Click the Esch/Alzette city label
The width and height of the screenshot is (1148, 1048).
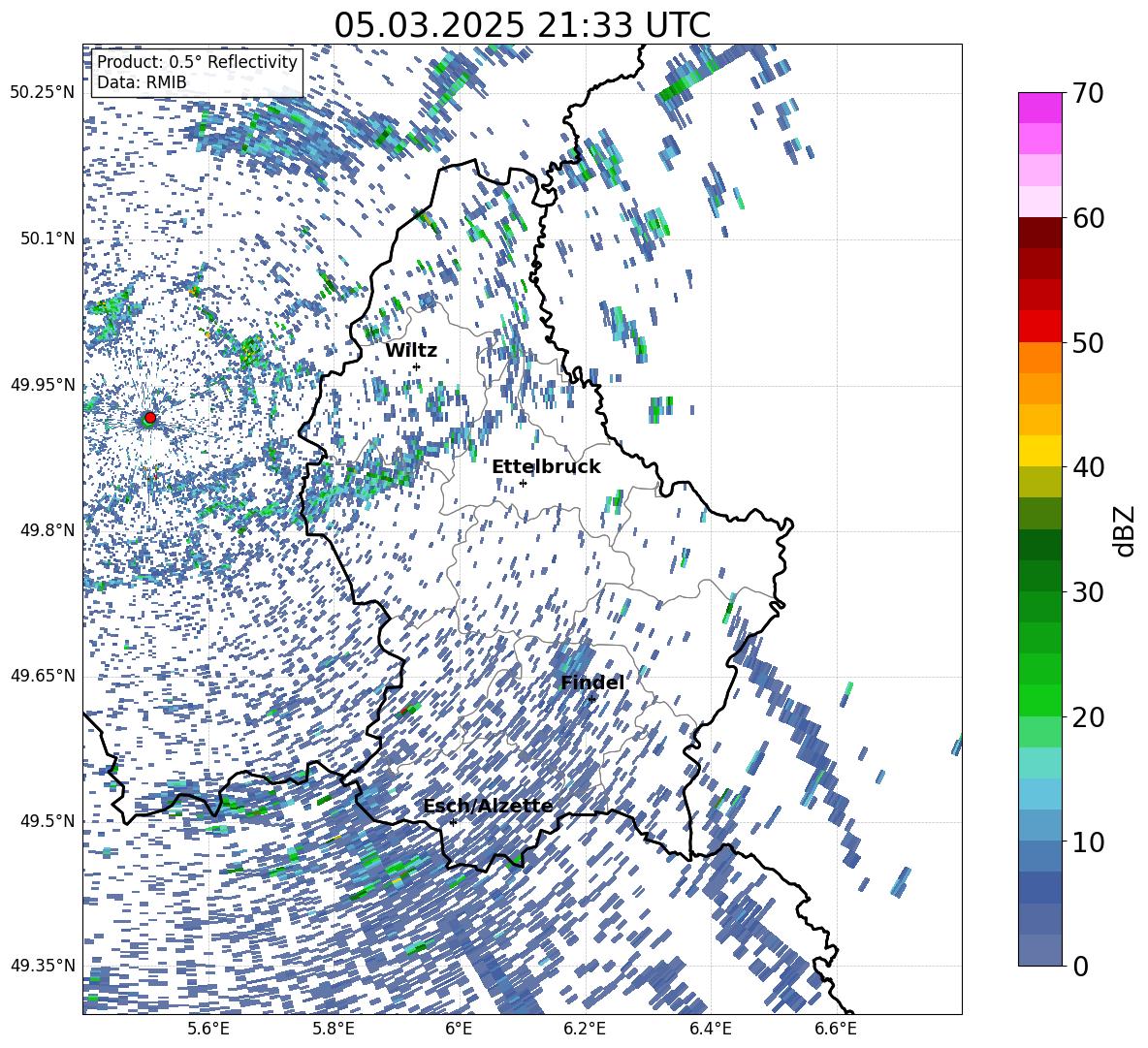tap(488, 807)
